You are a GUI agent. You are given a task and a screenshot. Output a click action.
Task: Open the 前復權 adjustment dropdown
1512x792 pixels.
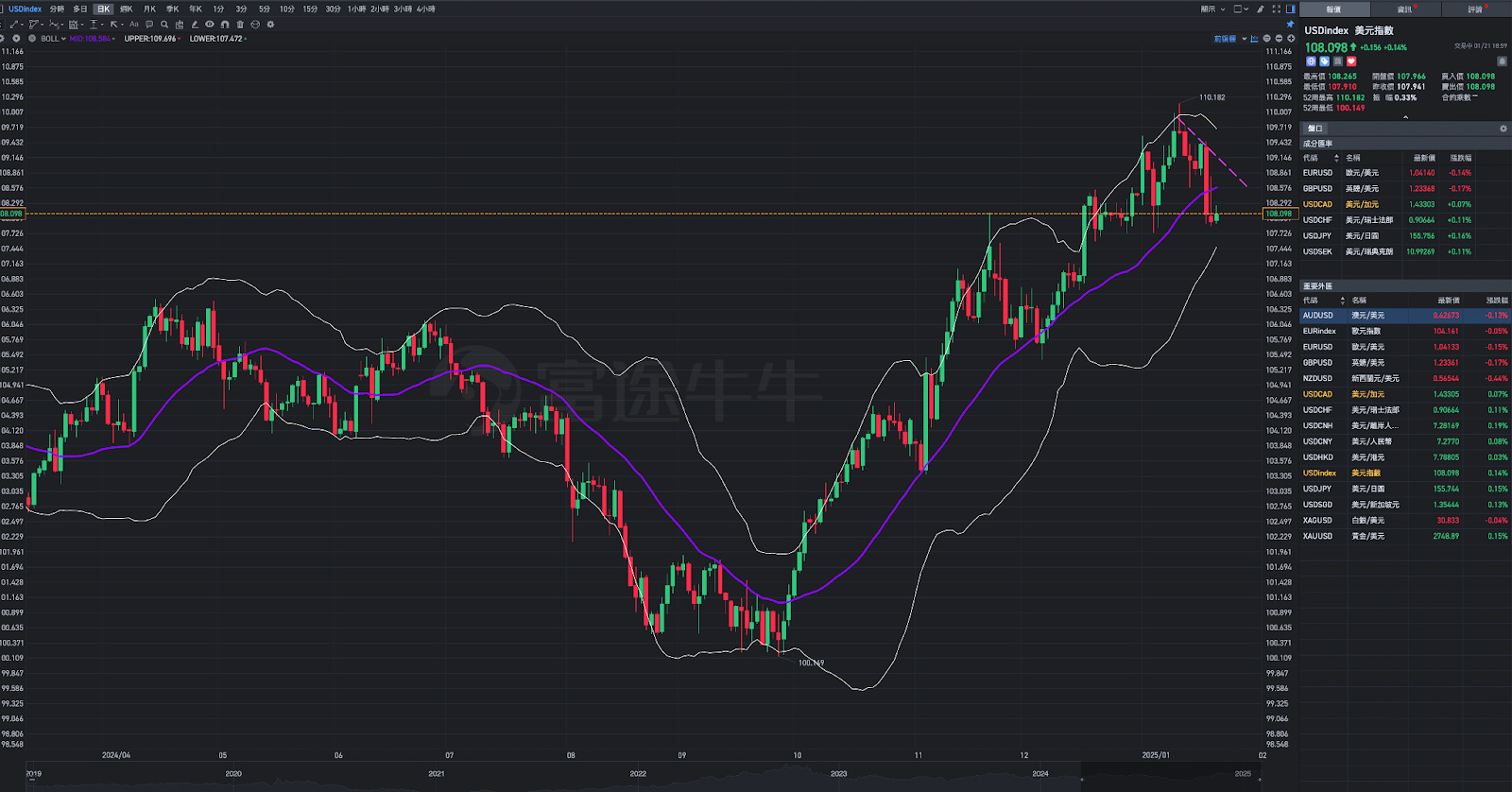1230,39
